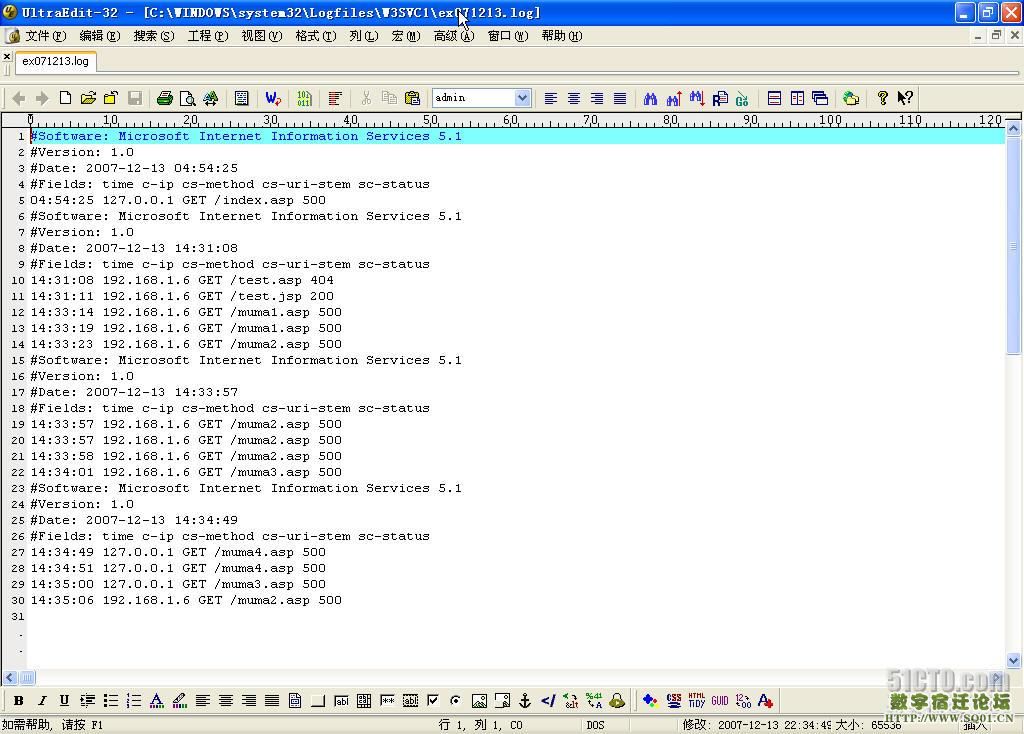The height and width of the screenshot is (734, 1024).
Task: Click line 10 containing /test.asp 404
Action: 182,280
